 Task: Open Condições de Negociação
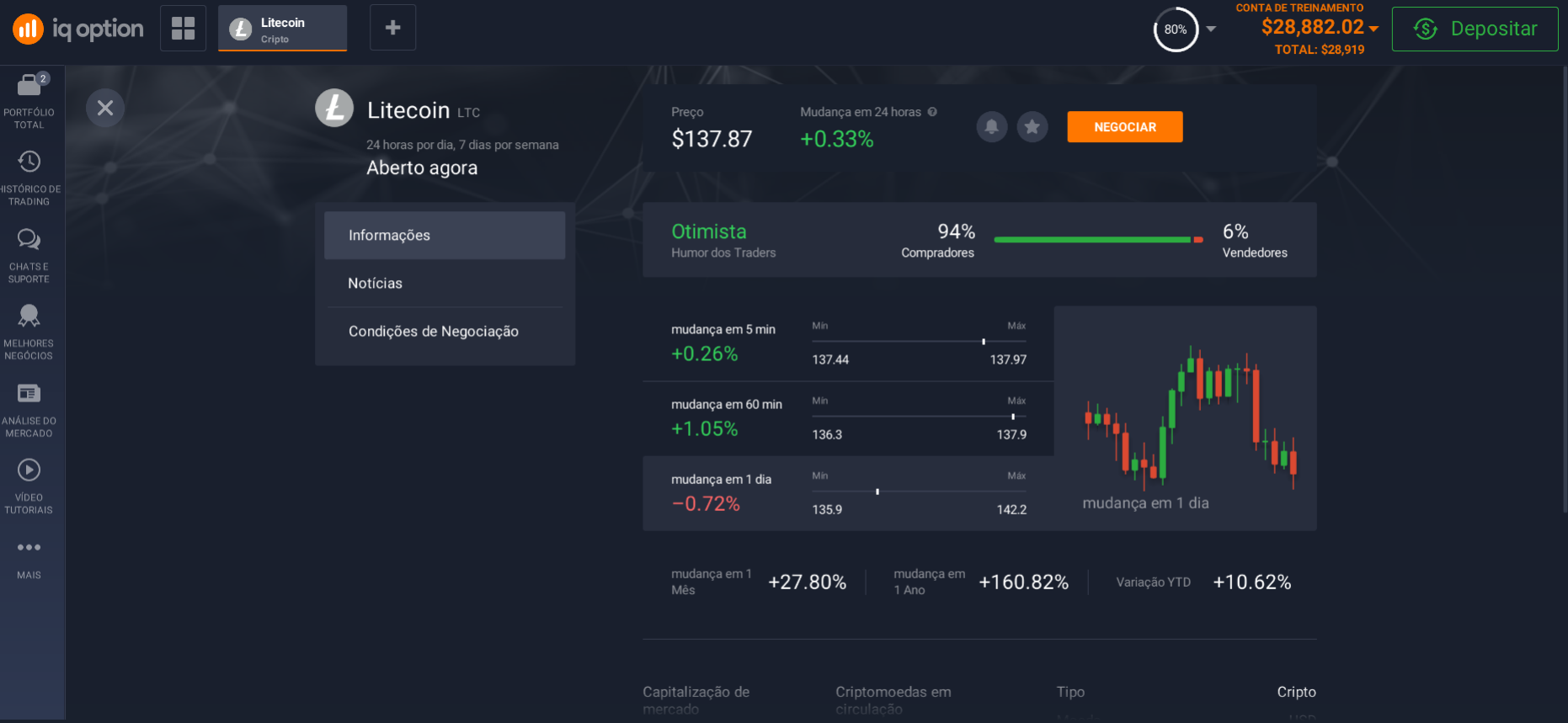[x=445, y=332]
